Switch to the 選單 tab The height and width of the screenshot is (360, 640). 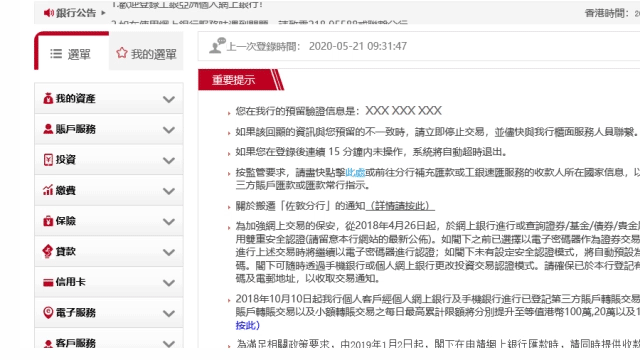point(72,51)
